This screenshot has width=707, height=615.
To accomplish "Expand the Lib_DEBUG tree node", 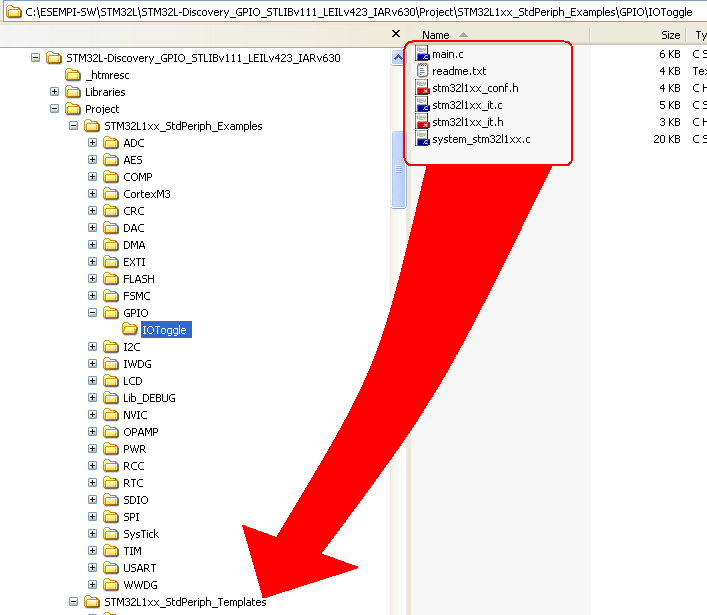I will [x=92, y=398].
